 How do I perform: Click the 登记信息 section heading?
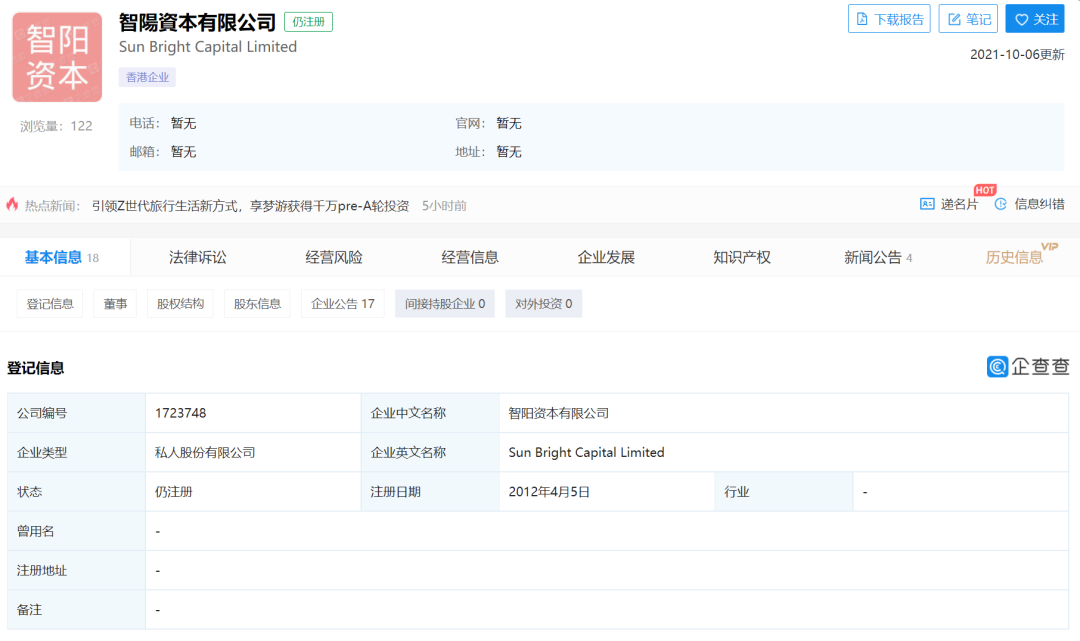point(36,368)
